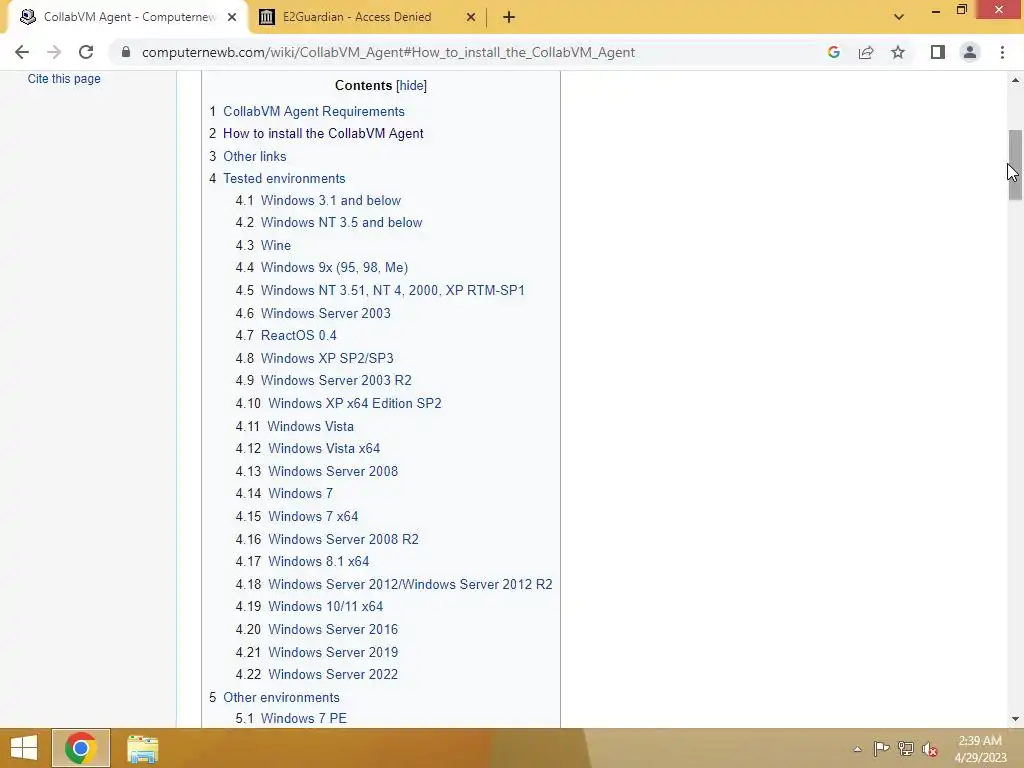
Task: Hide the Contents table via [hide]
Action: coord(411,86)
